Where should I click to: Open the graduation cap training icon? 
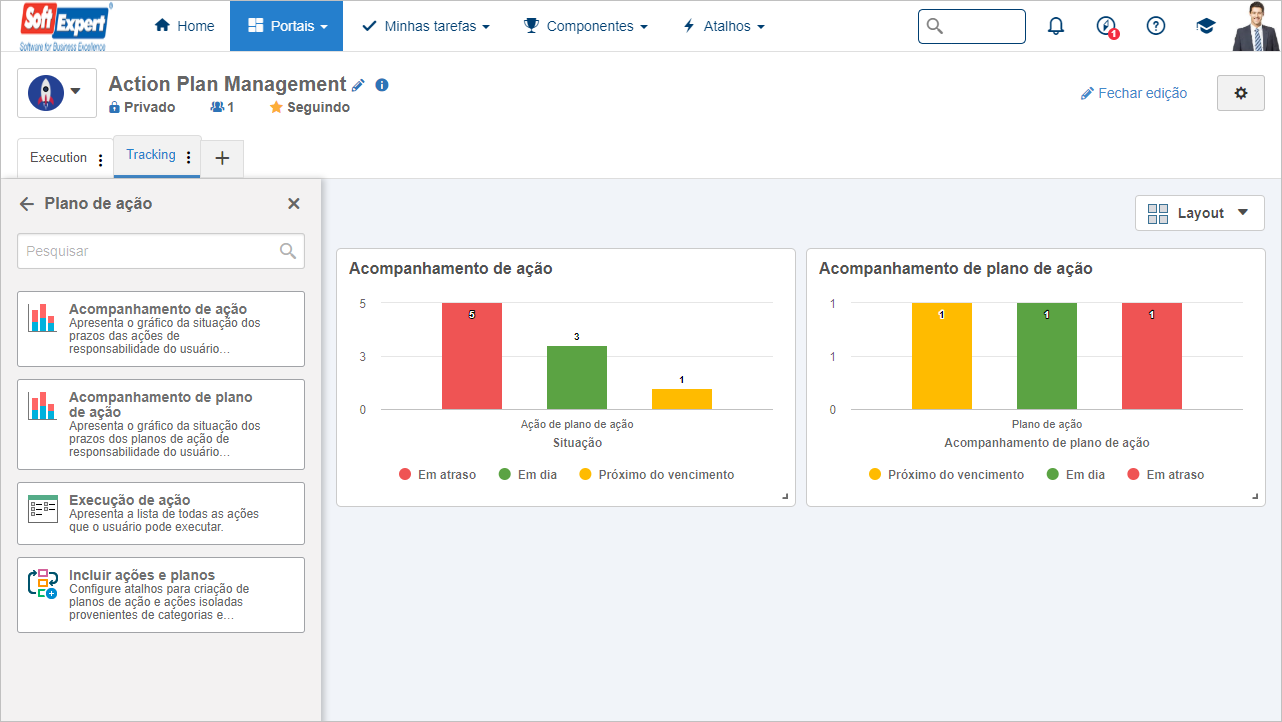1206,26
